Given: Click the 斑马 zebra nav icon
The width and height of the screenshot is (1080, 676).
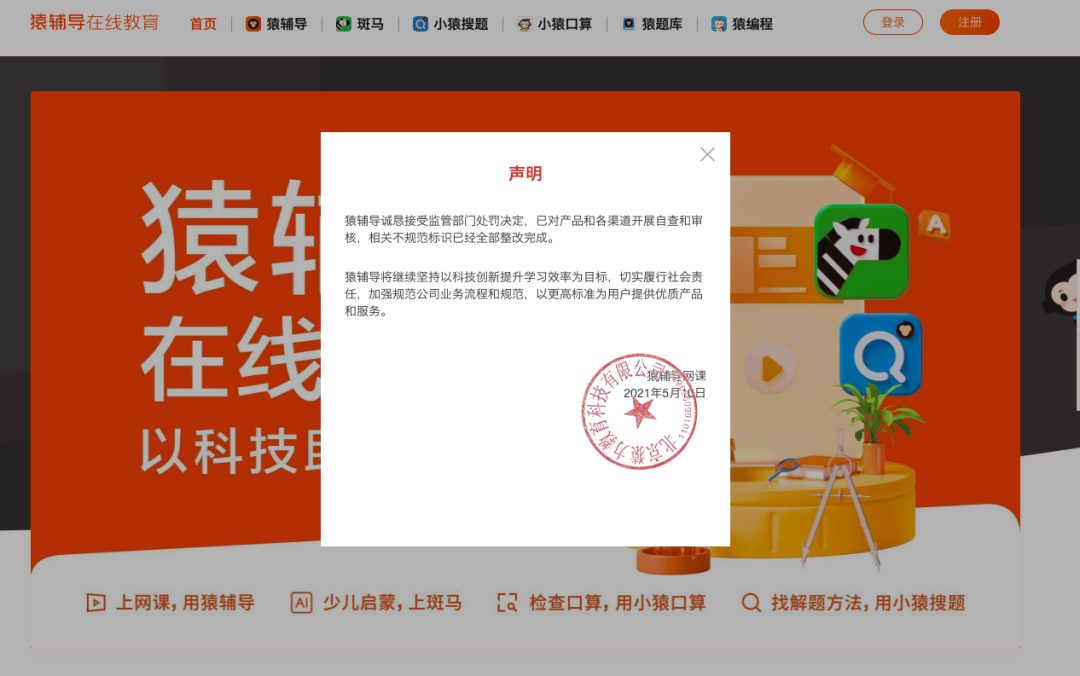Looking at the screenshot, I should [343, 24].
